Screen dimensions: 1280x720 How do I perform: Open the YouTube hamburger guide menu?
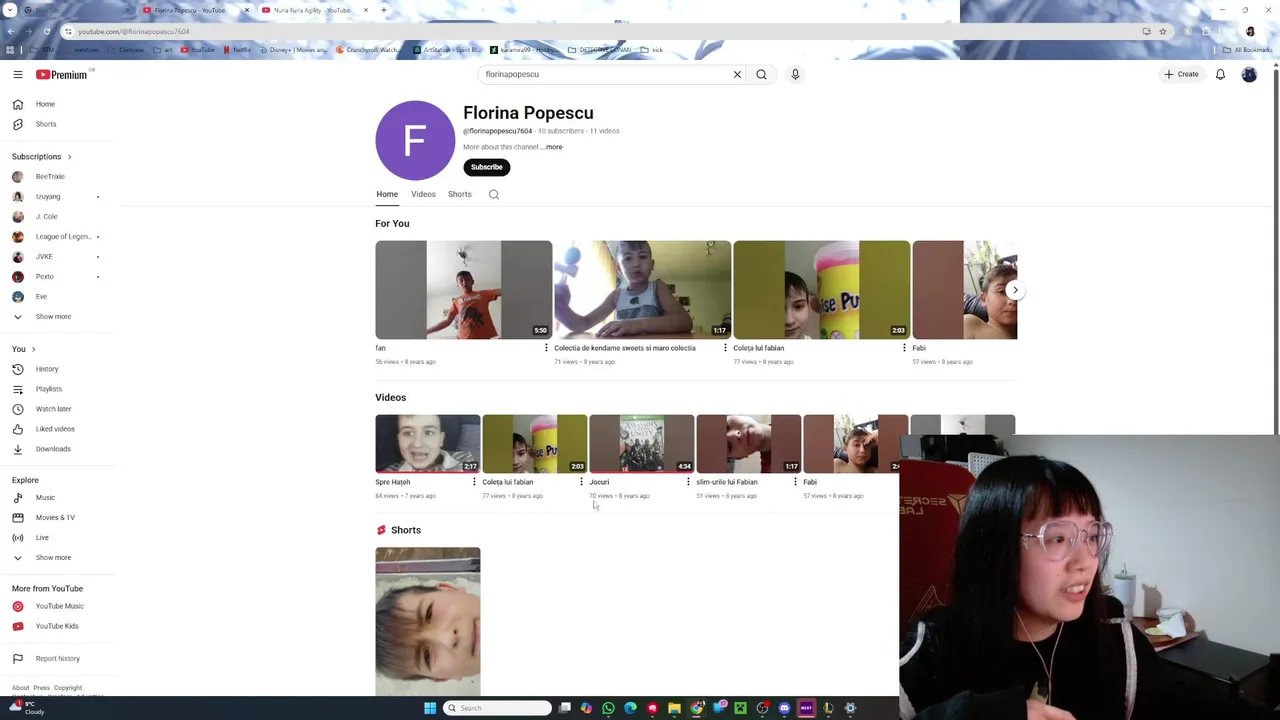(x=17, y=74)
